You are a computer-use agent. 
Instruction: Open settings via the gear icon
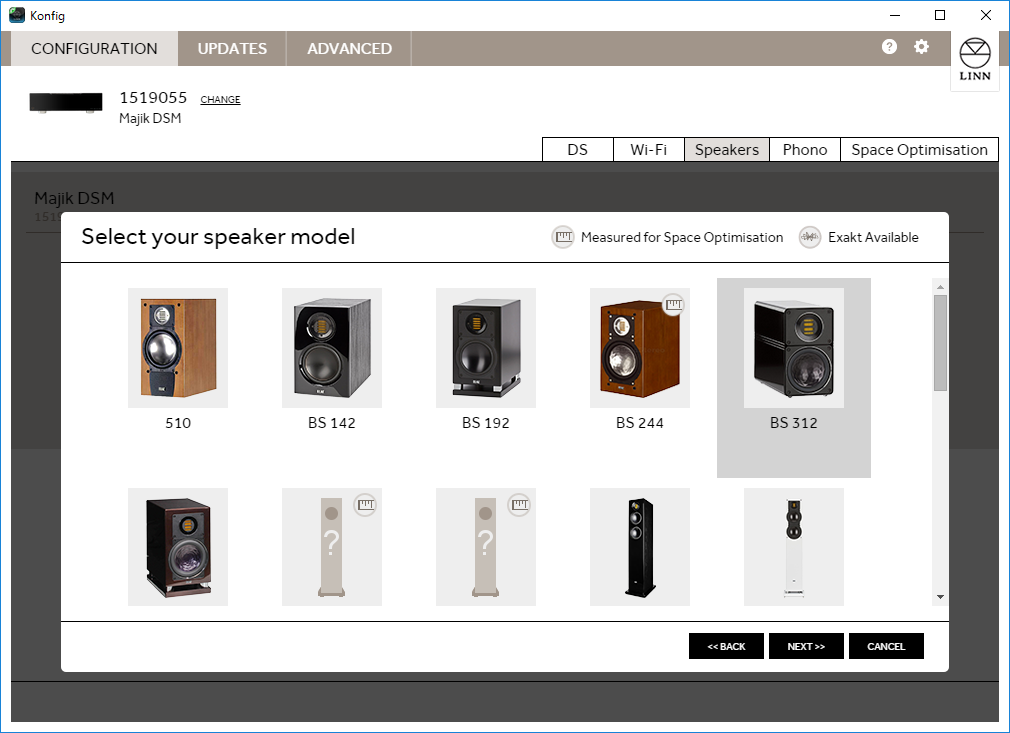pos(921,46)
